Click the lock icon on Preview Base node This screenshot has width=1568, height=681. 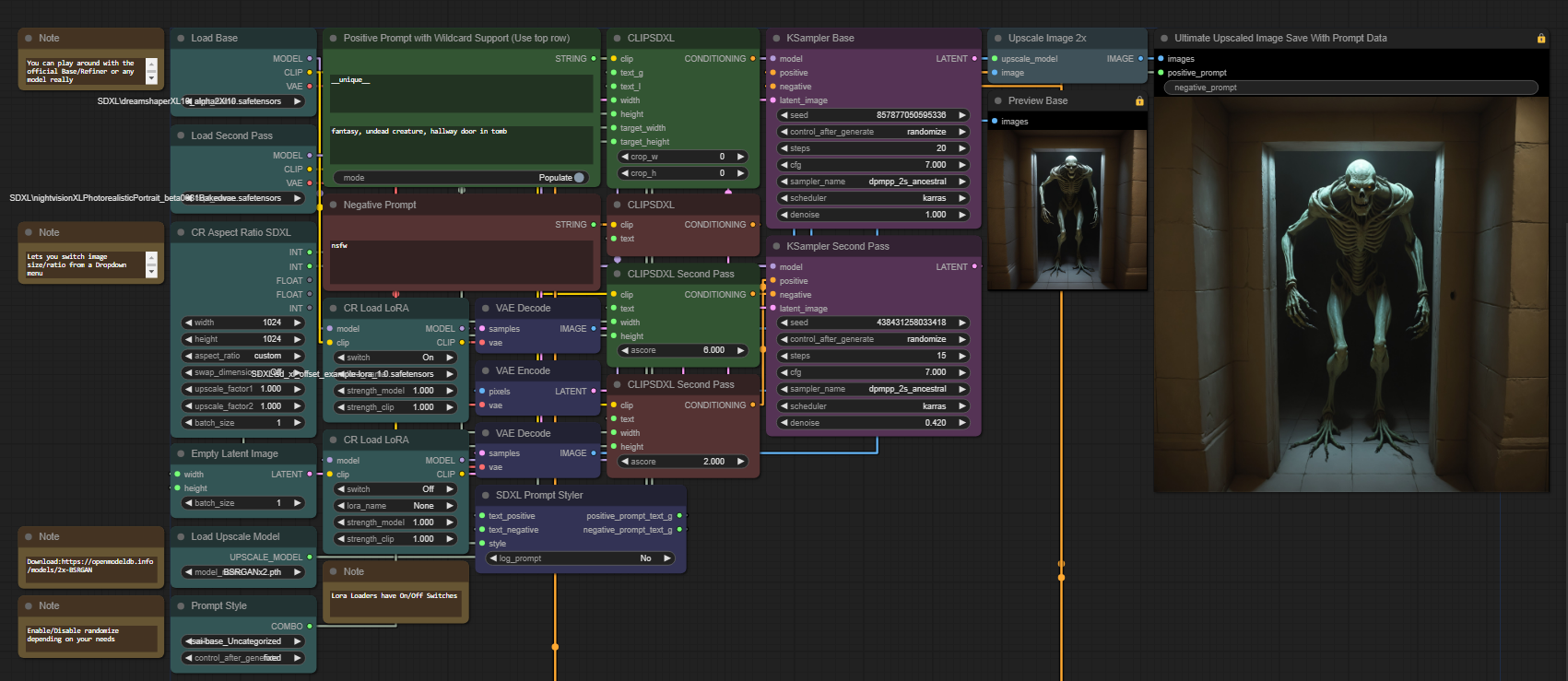[x=1139, y=101]
